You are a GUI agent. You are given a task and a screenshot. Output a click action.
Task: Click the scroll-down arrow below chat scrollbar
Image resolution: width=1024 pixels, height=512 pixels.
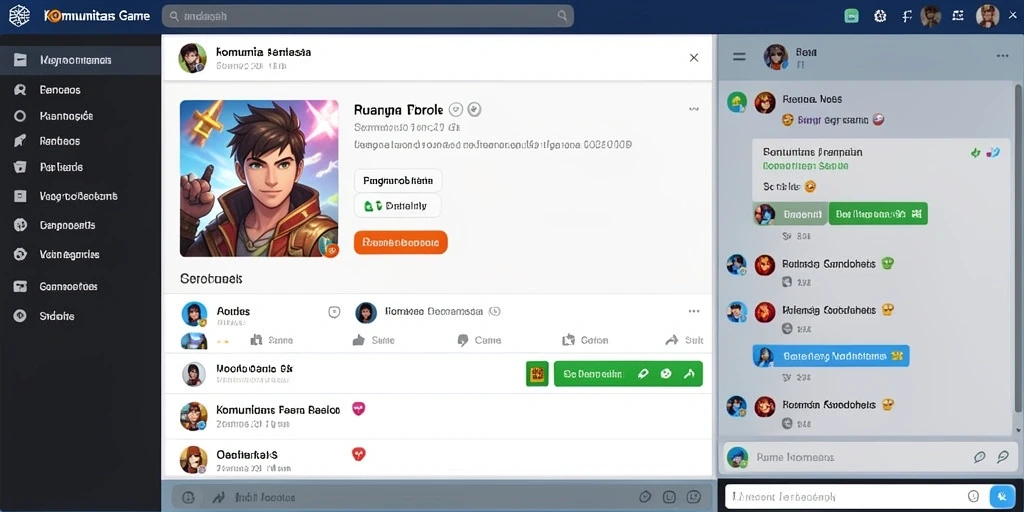[1018, 430]
